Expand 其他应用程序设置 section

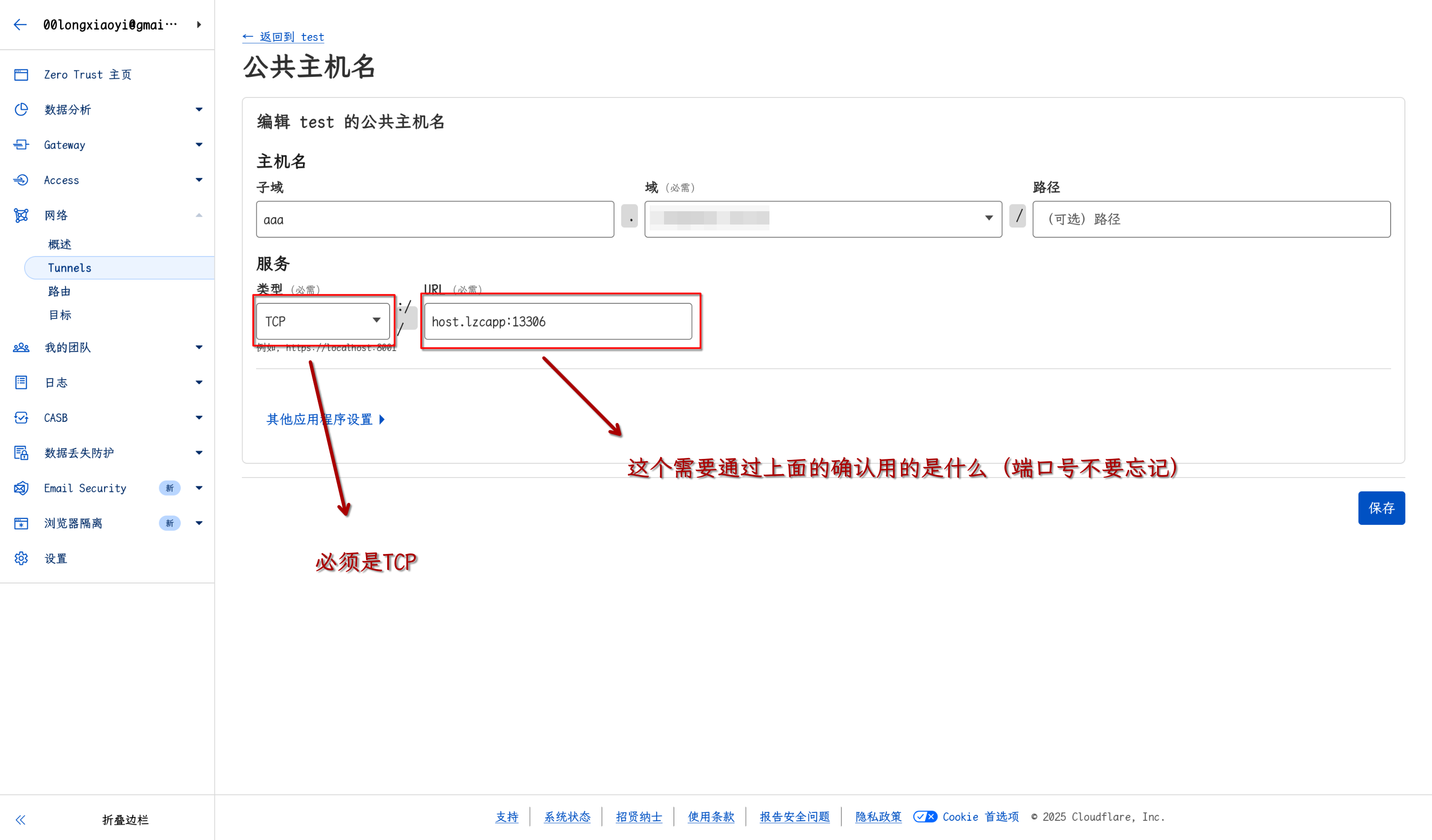coord(326,419)
